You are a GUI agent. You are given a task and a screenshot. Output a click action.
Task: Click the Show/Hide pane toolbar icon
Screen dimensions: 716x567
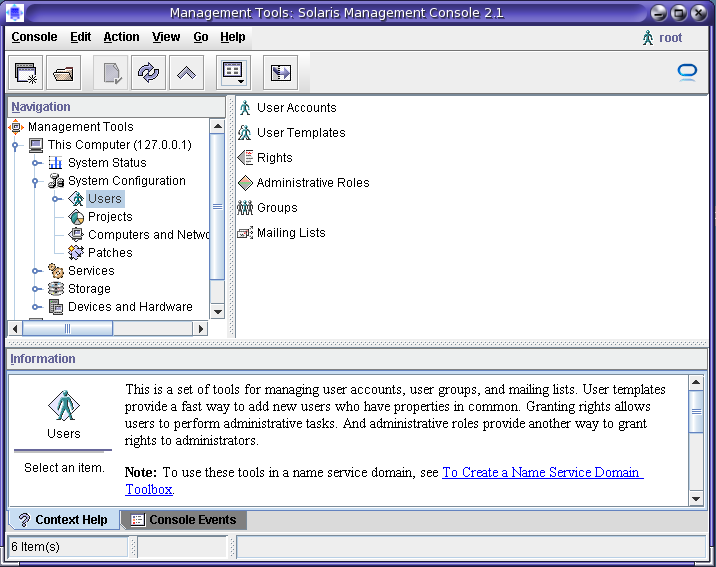pos(280,73)
